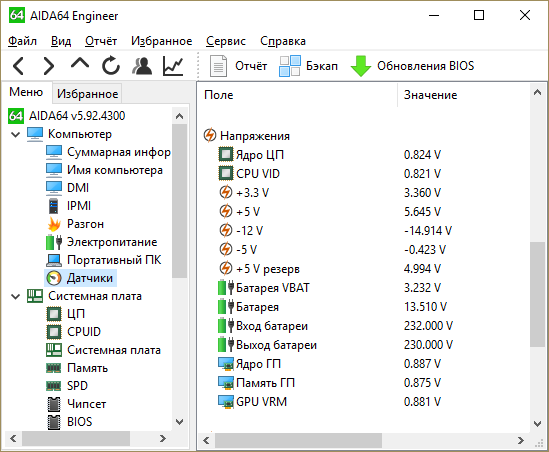Select the Электропитание tree item
The width and height of the screenshot is (549, 452).
point(102,242)
